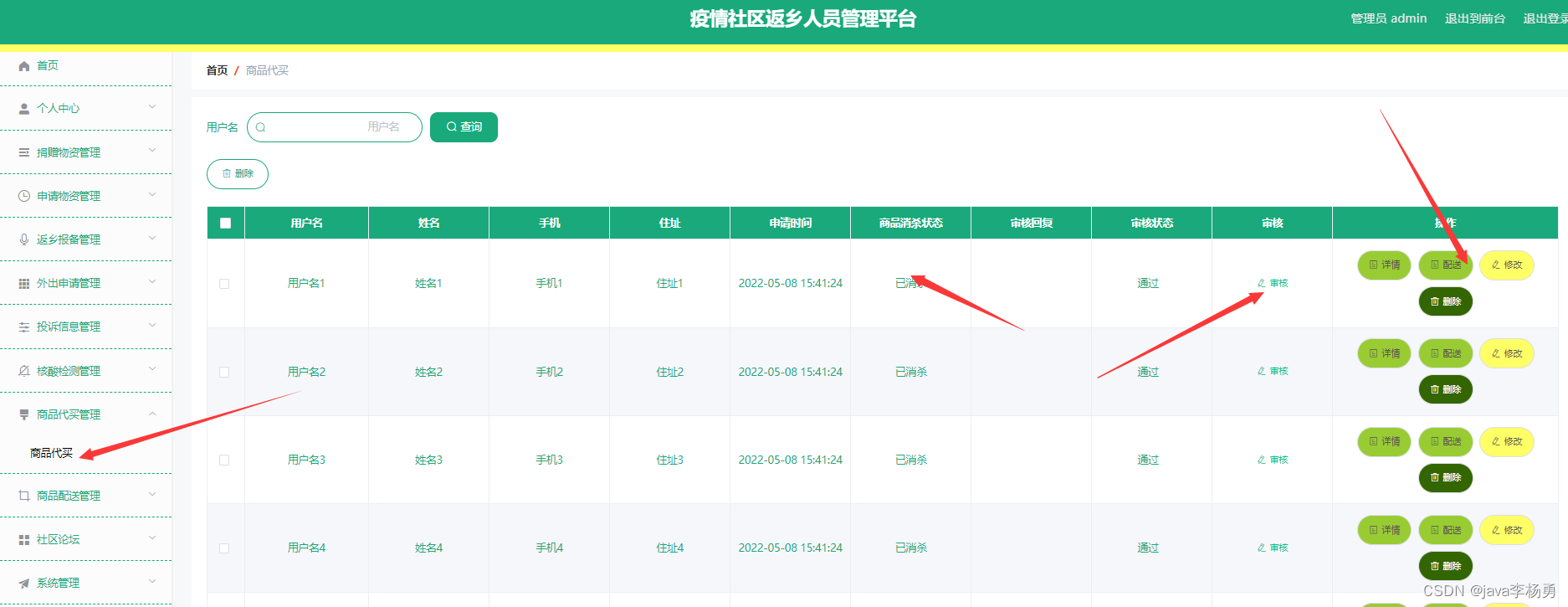
Task: Click the 管理员 admin label in header
Action: (1389, 18)
